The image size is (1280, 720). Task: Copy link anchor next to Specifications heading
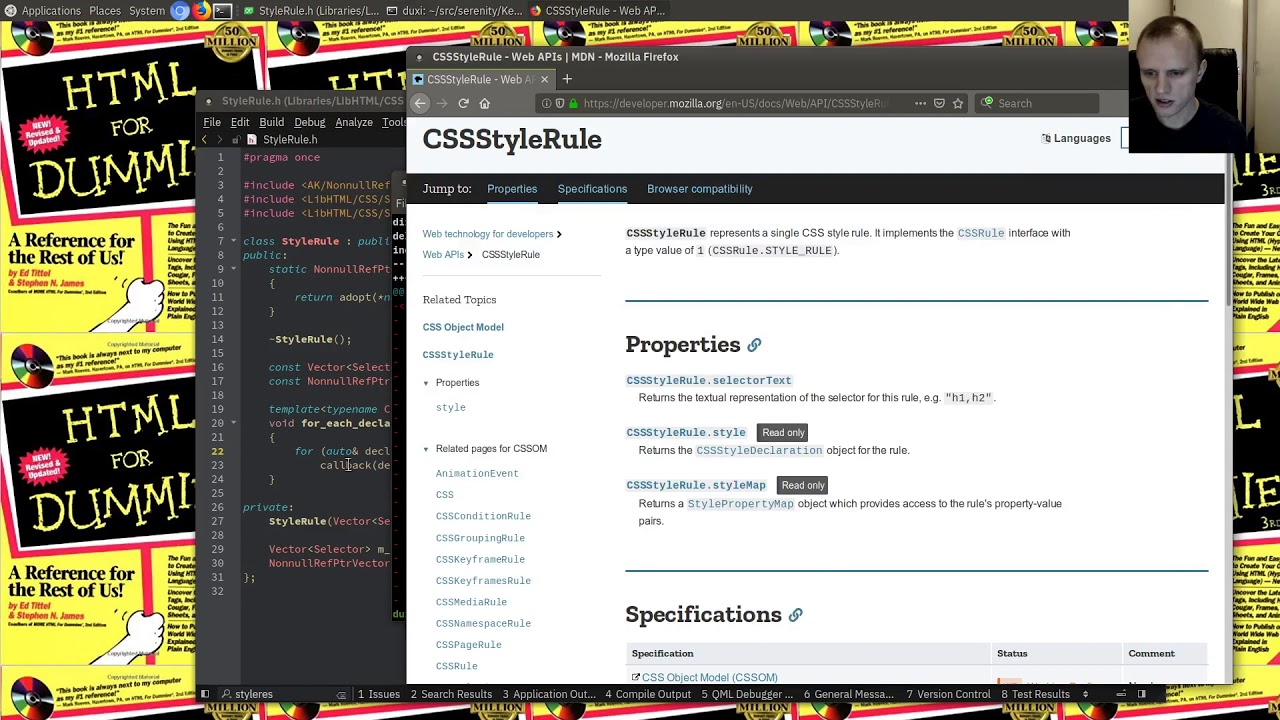point(795,615)
